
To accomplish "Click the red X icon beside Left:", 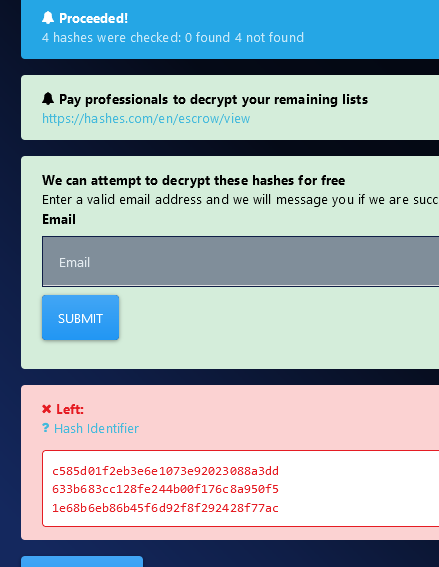I will click(x=47, y=409).
